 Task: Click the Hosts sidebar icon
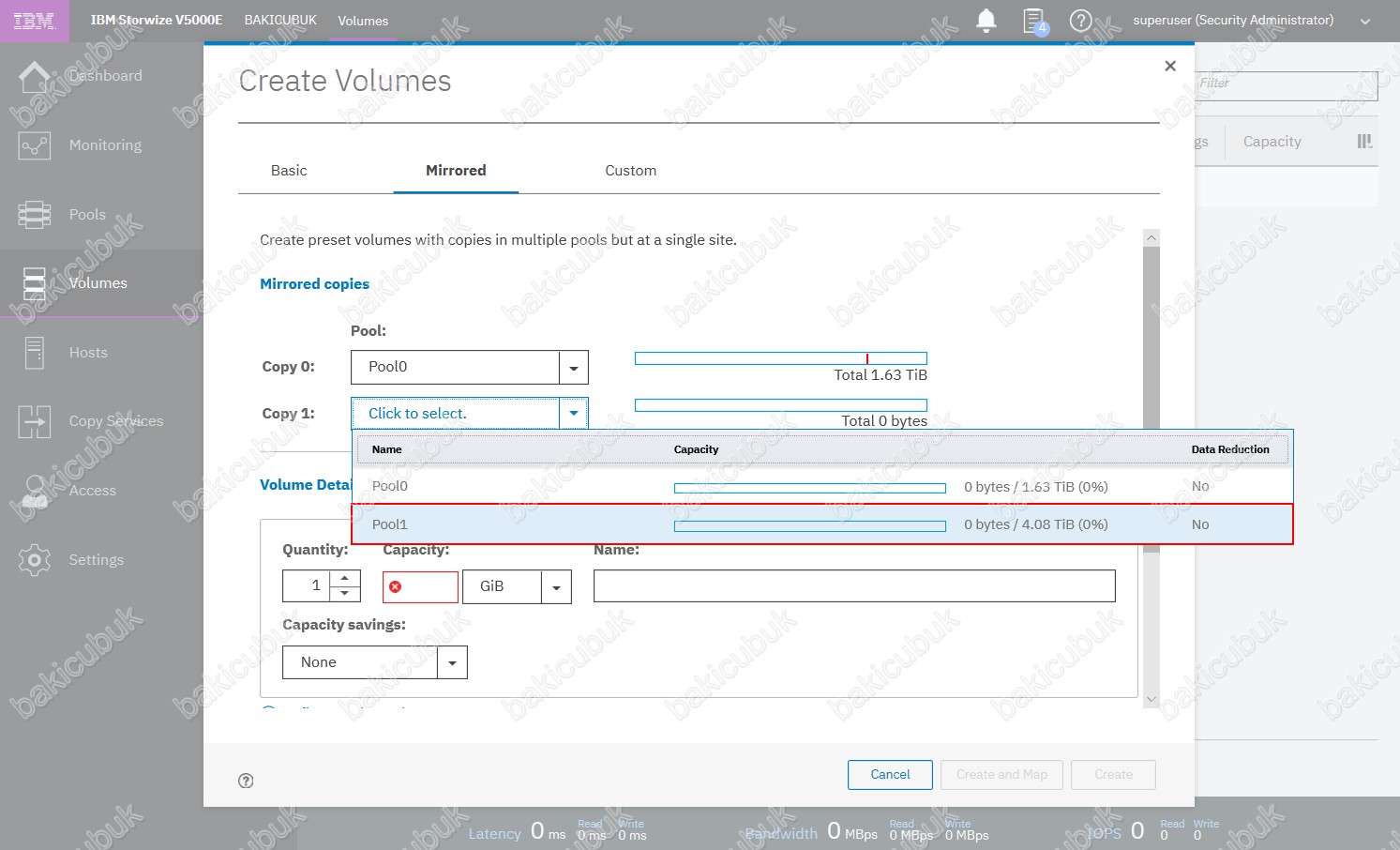tap(35, 353)
